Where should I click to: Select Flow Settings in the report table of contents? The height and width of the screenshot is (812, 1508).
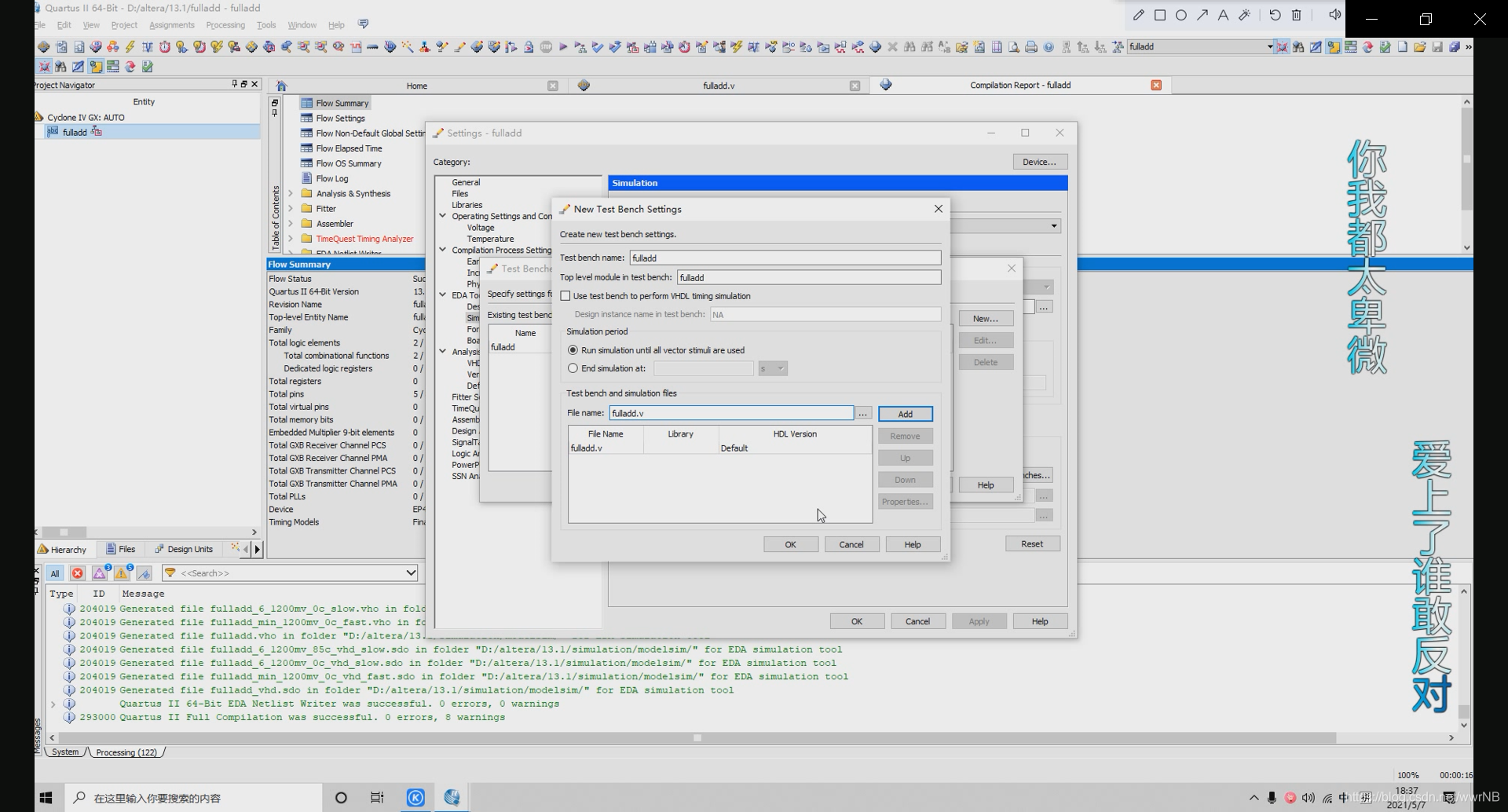[x=340, y=119]
